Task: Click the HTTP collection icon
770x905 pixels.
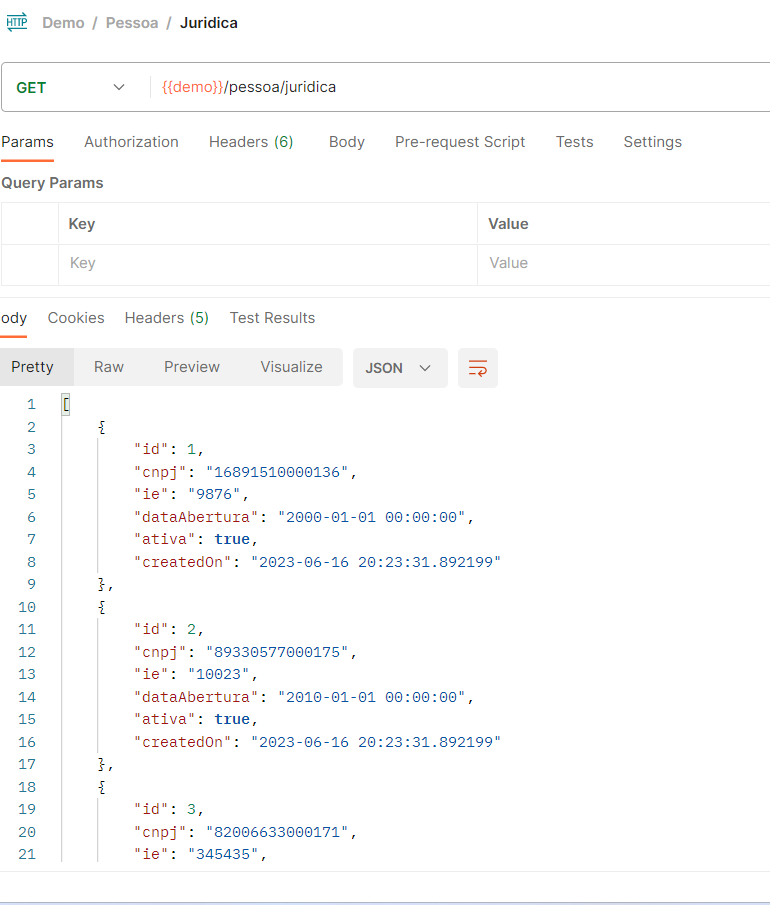Action: 17,20
